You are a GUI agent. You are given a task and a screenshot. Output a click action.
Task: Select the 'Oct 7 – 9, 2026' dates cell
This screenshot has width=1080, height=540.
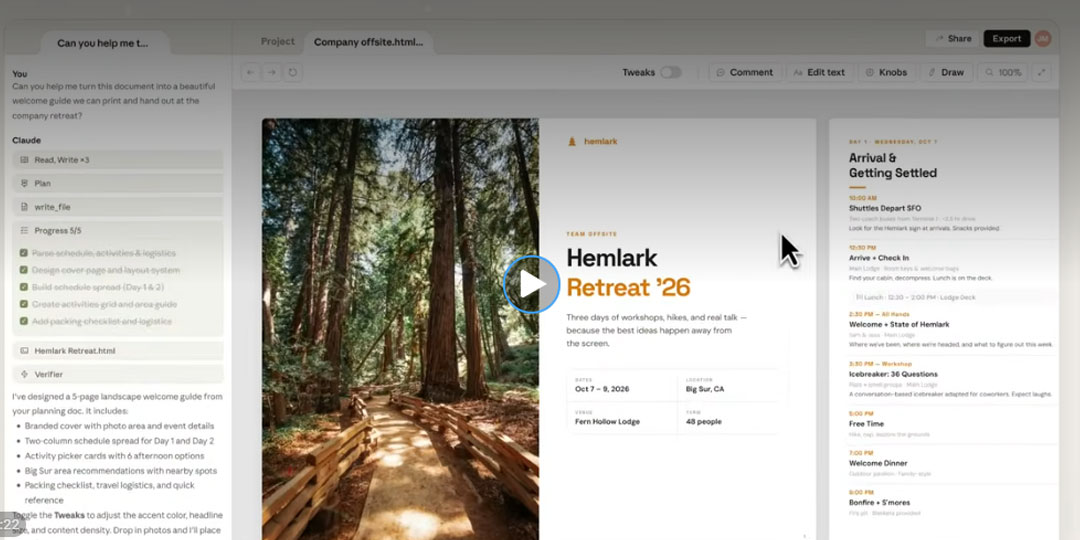point(622,385)
